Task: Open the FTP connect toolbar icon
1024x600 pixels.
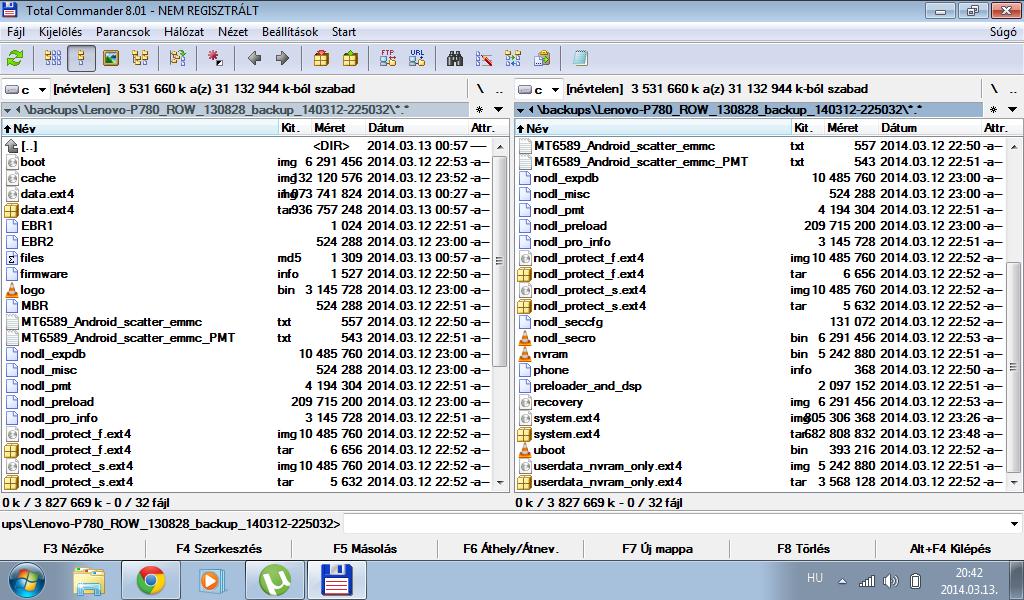Action: [388, 59]
